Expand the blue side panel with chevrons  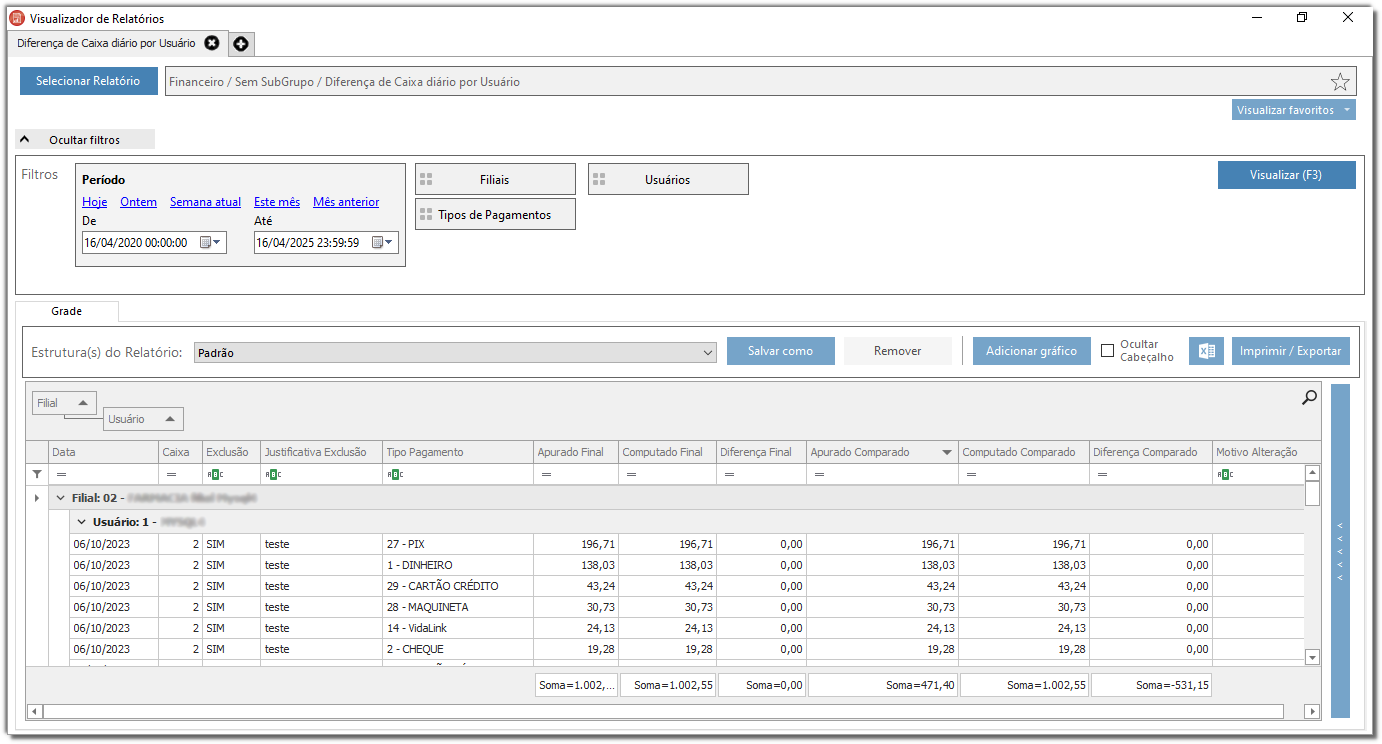point(1340,551)
